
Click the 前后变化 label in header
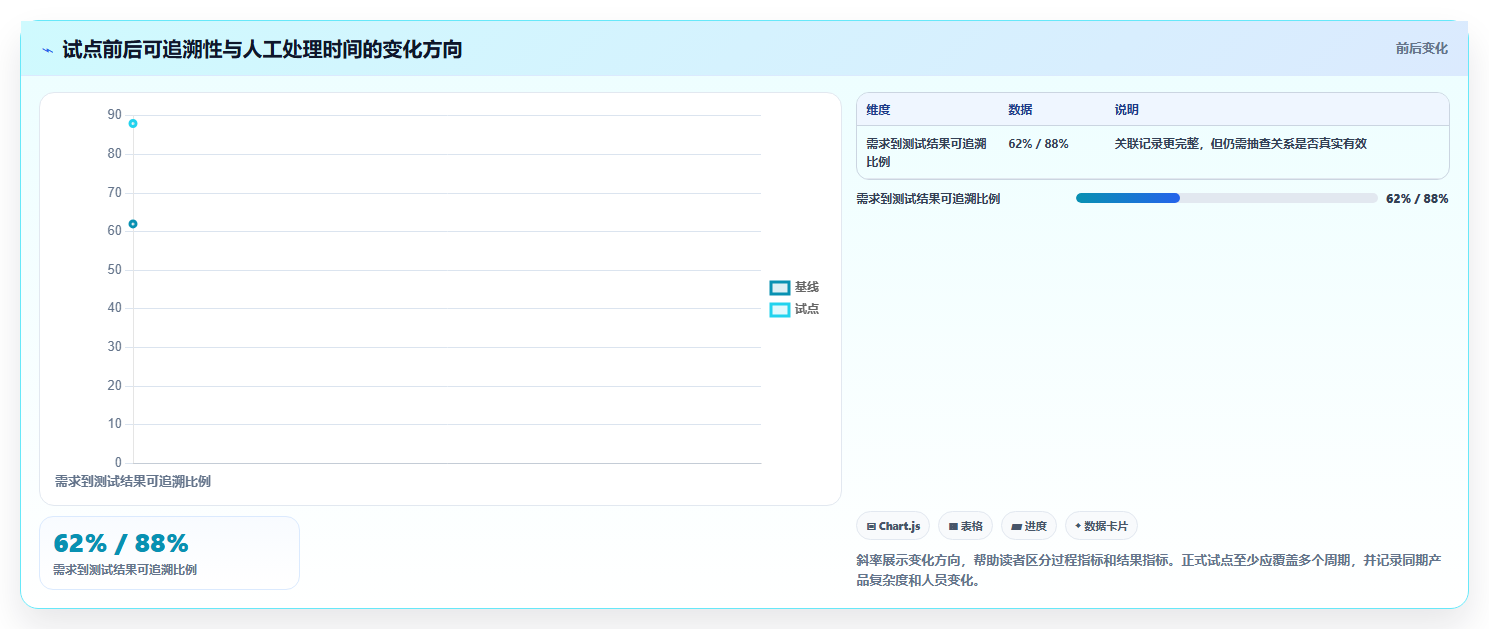1421,48
